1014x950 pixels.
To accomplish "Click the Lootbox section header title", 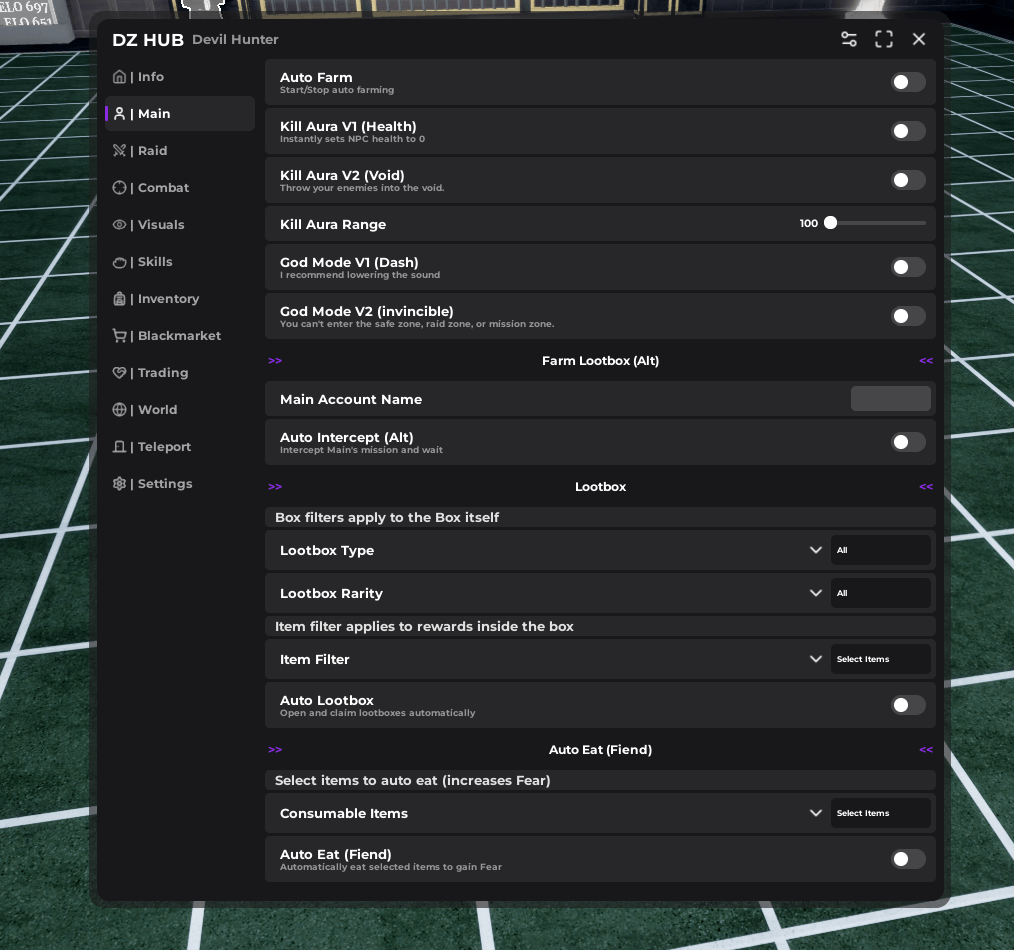I will (600, 487).
